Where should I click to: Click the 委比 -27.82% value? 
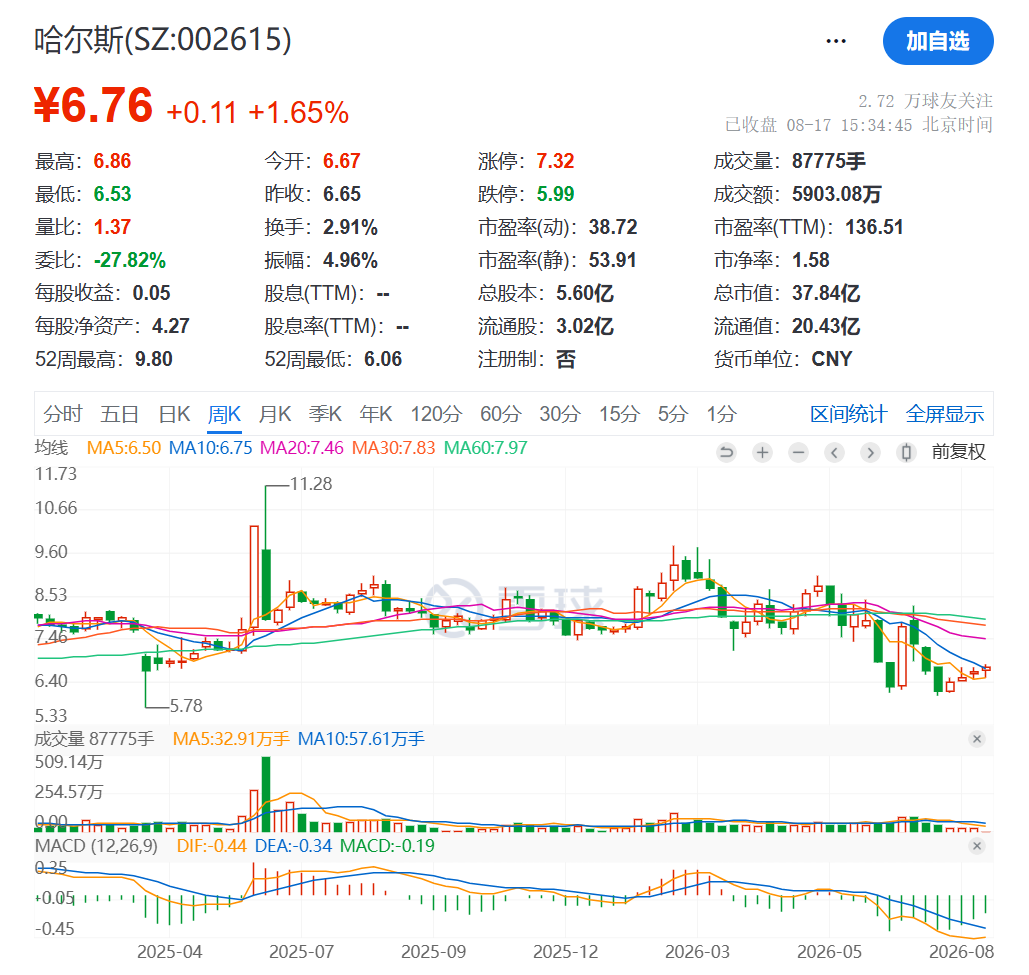(x=129, y=260)
